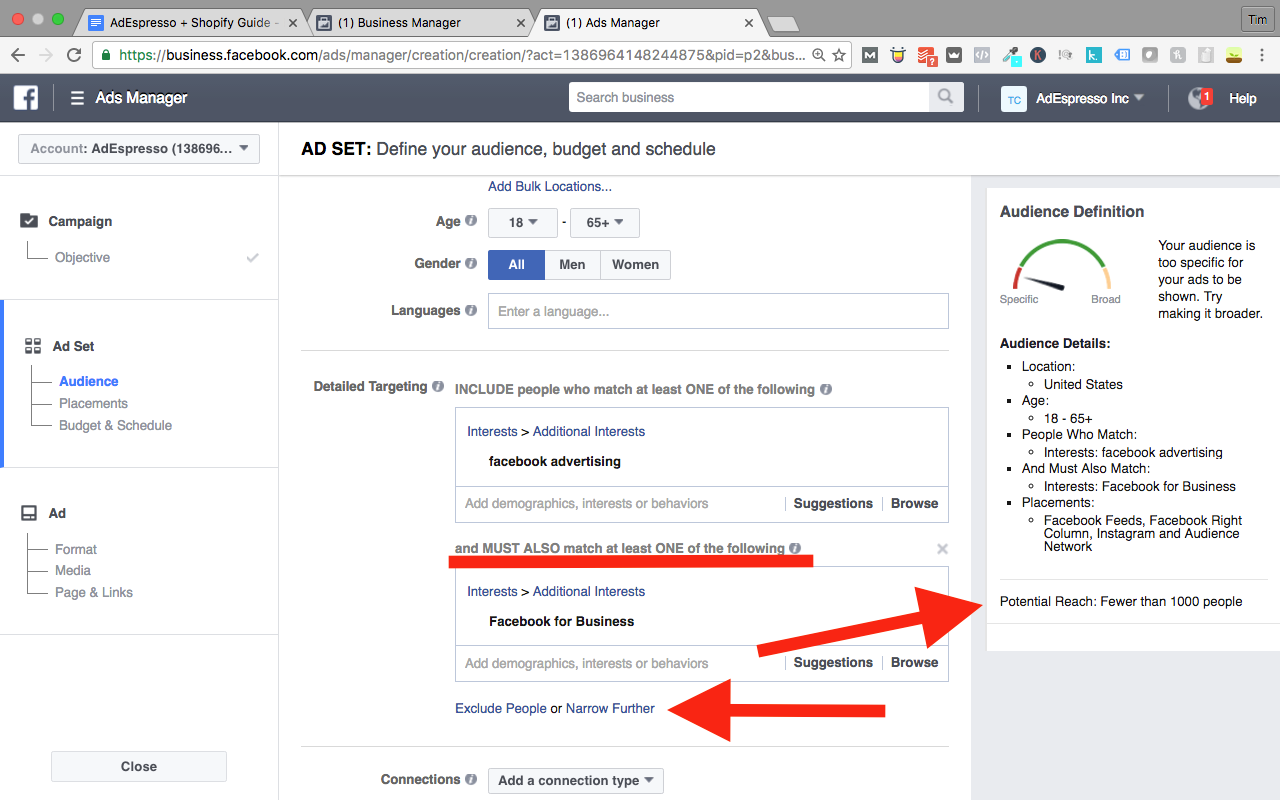
Task: Click the color picker eyedropper extension
Action: tap(1010, 56)
